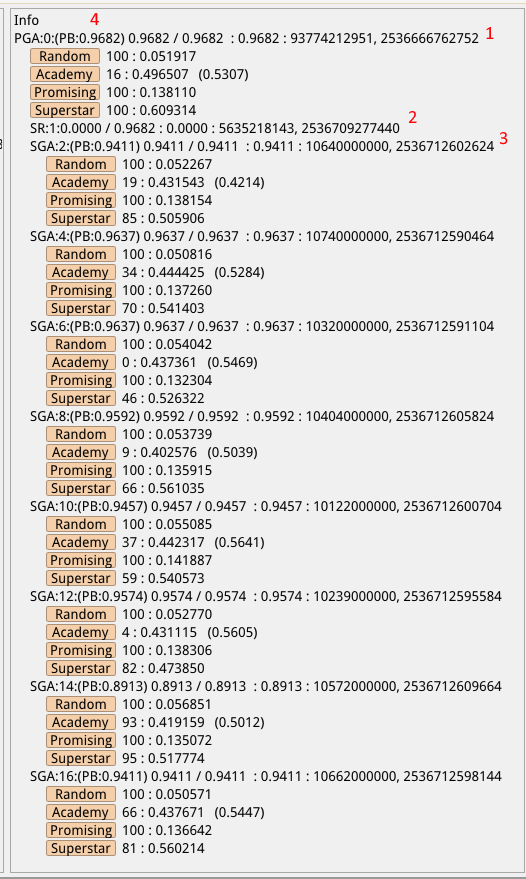
Task: Click the Superstar button under PGA:0
Action: click(65, 110)
